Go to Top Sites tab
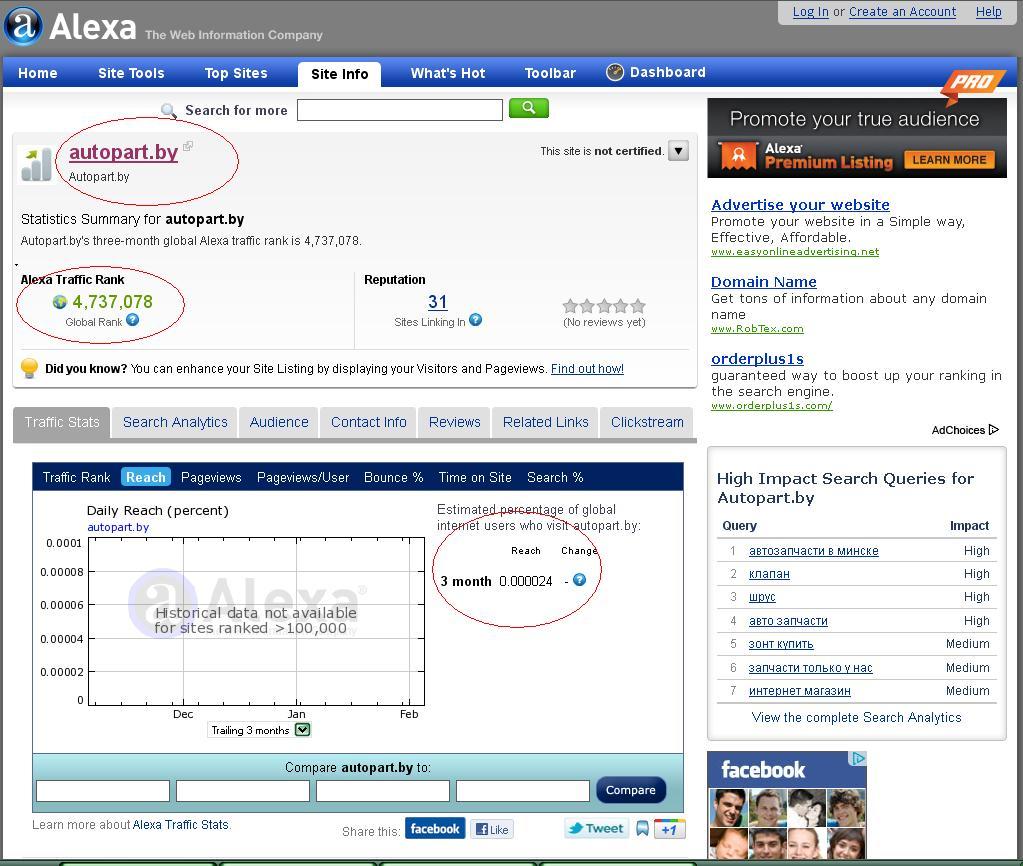Image resolution: width=1023 pixels, height=866 pixels. [x=236, y=73]
